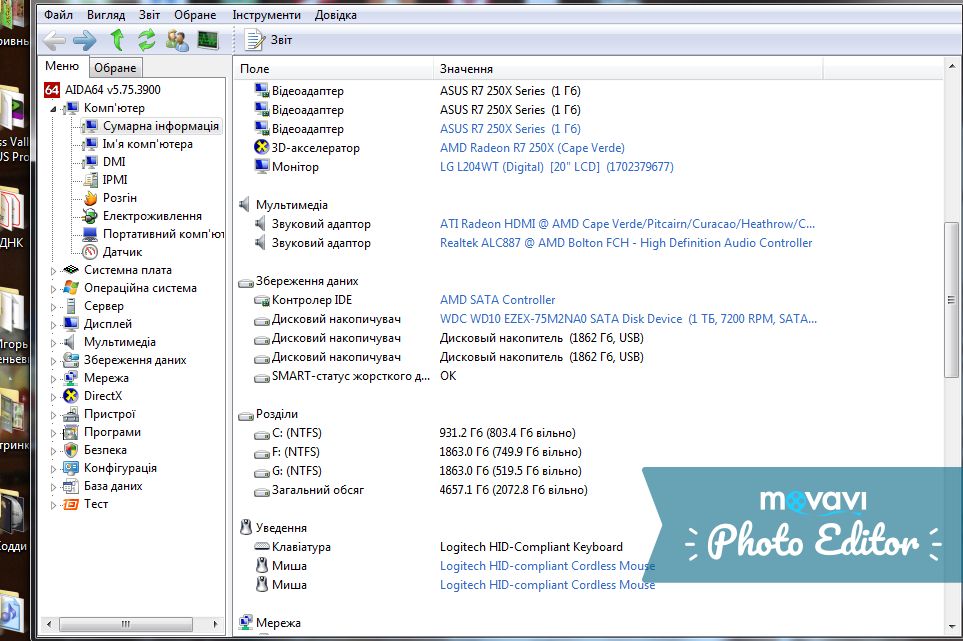The width and height of the screenshot is (963, 641).
Task: Expand the Системна плата node
Action: [x=53, y=271]
